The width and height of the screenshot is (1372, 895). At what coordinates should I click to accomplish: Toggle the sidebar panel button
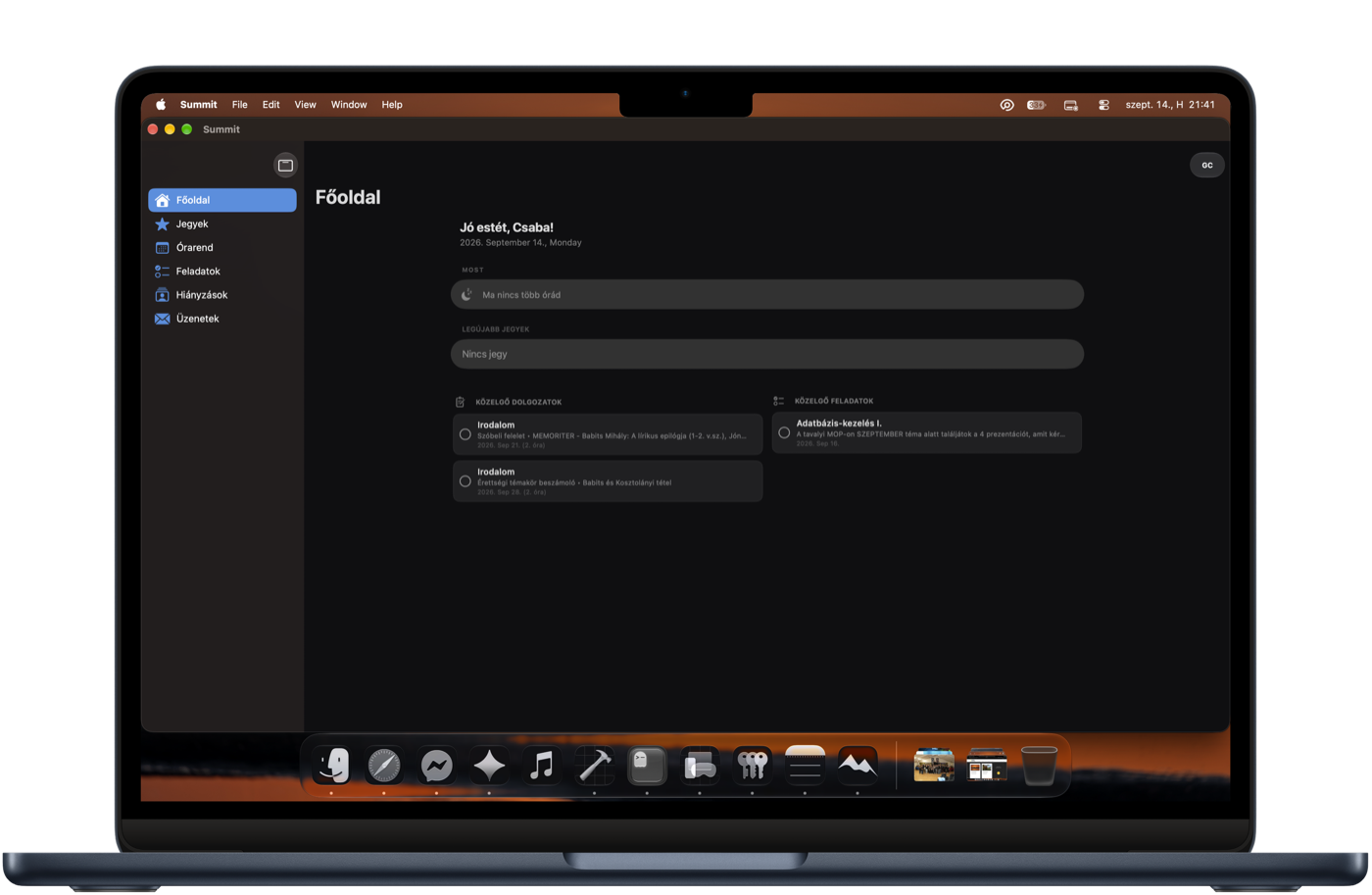coord(285,165)
